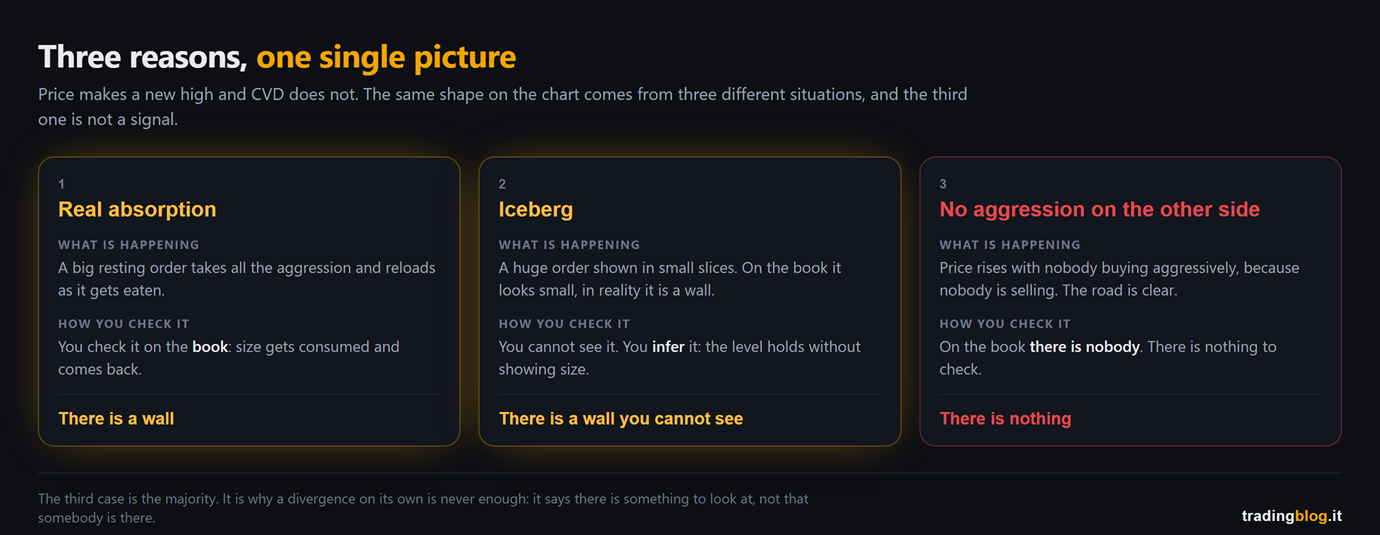The image size is (1380, 535).
Task: Click footer note 'The third case is the majority'
Action: pyautogui.click(x=423, y=508)
